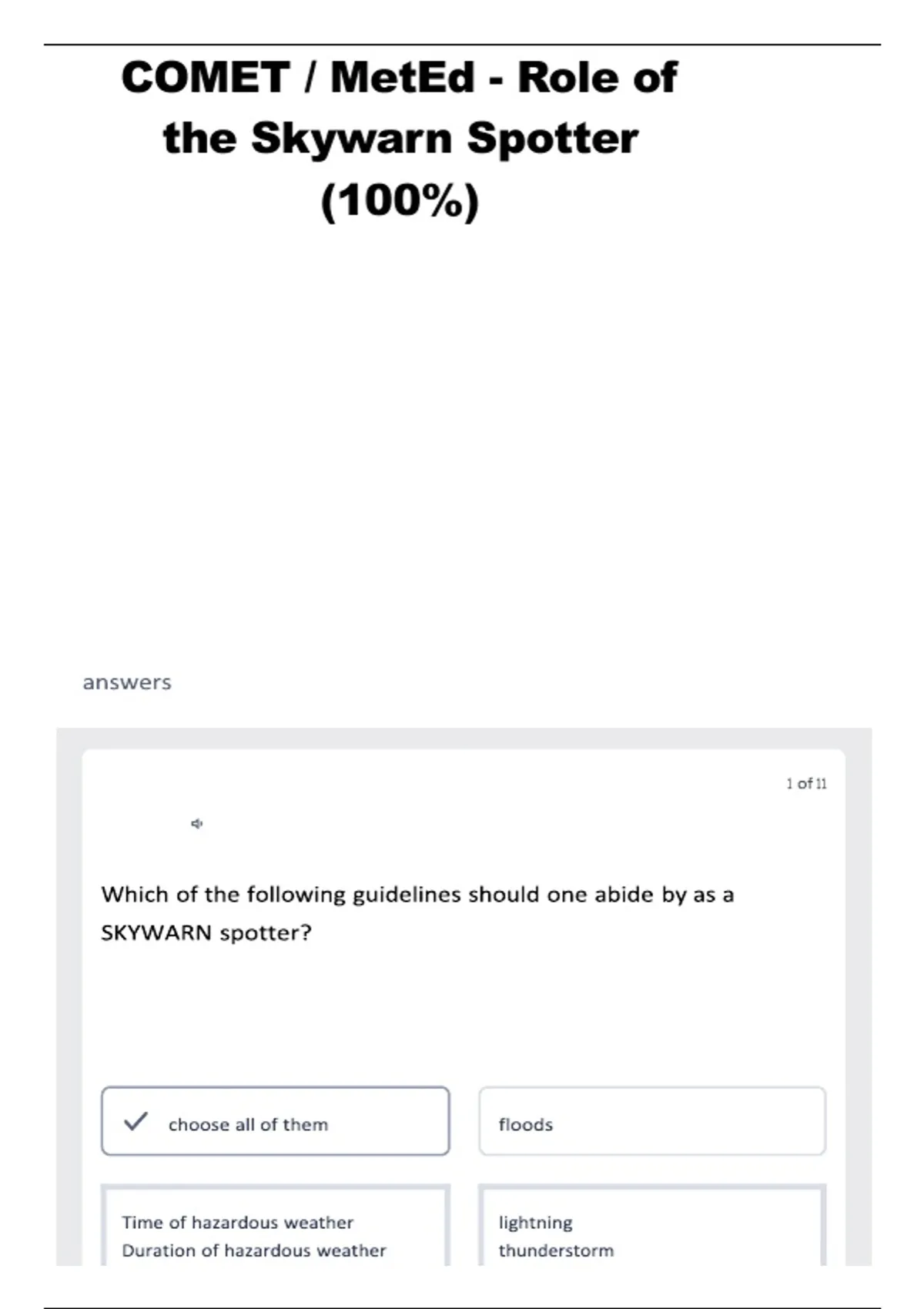Click the '1 of 11' question counter

(x=806, y=784)
